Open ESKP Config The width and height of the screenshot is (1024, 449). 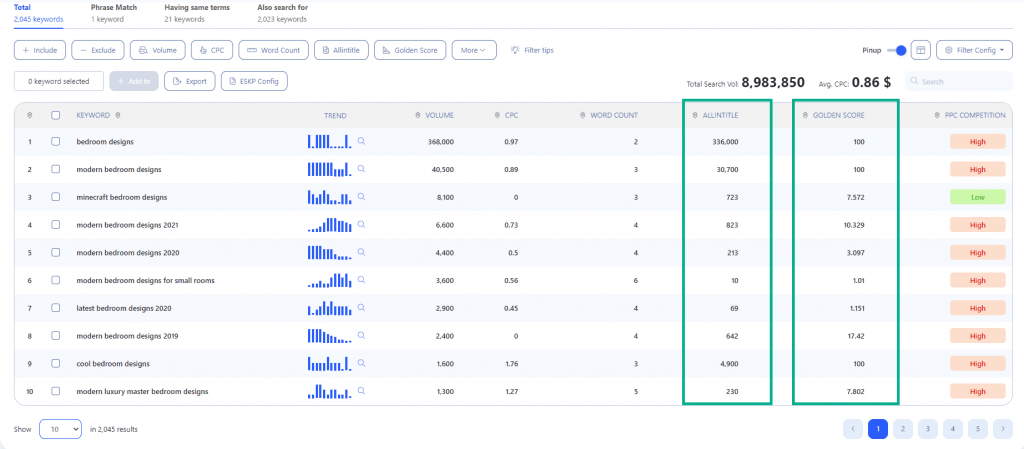coord(254,82)
